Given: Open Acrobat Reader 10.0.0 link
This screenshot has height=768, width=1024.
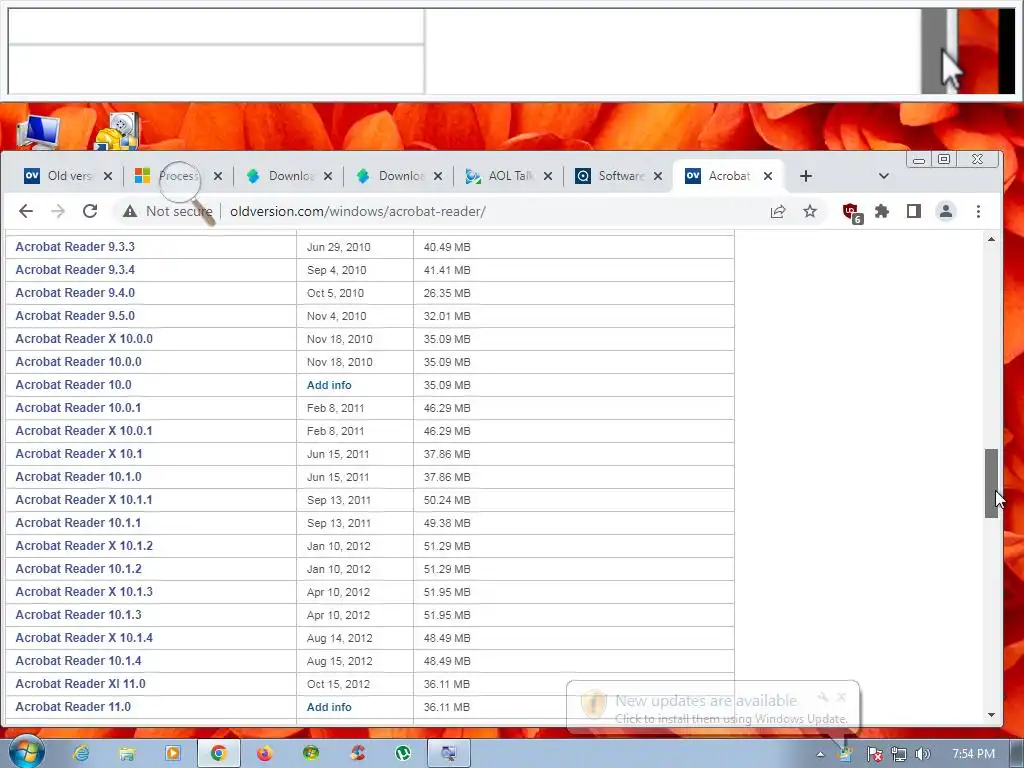Looking at the screenshot, I should [x=78, y=361].
